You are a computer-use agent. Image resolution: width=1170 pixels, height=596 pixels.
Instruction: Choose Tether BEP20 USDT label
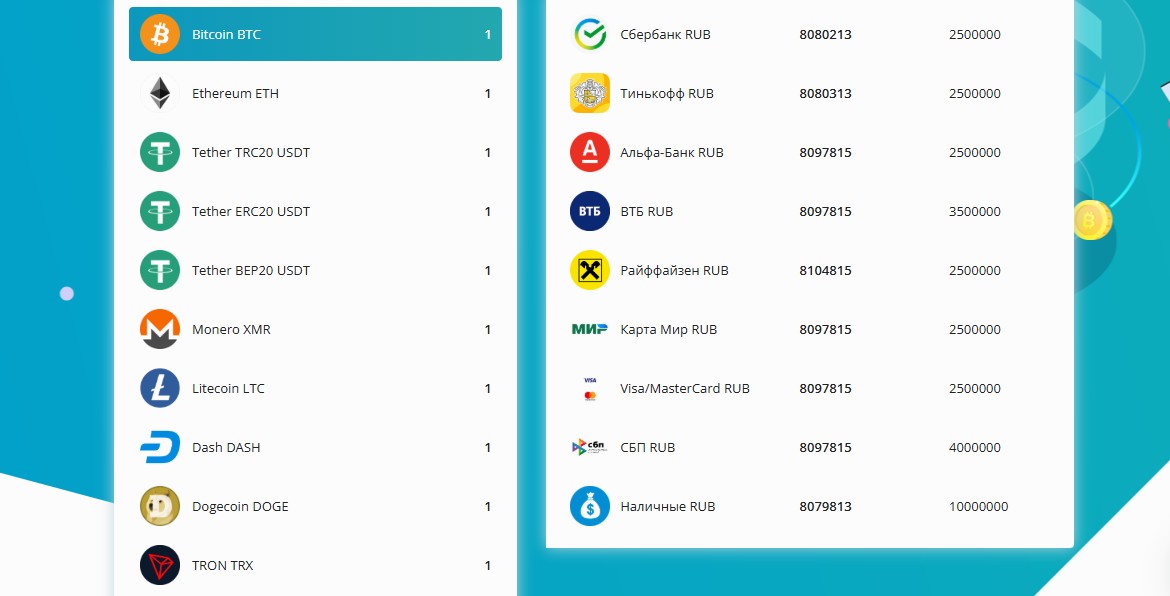251,270
